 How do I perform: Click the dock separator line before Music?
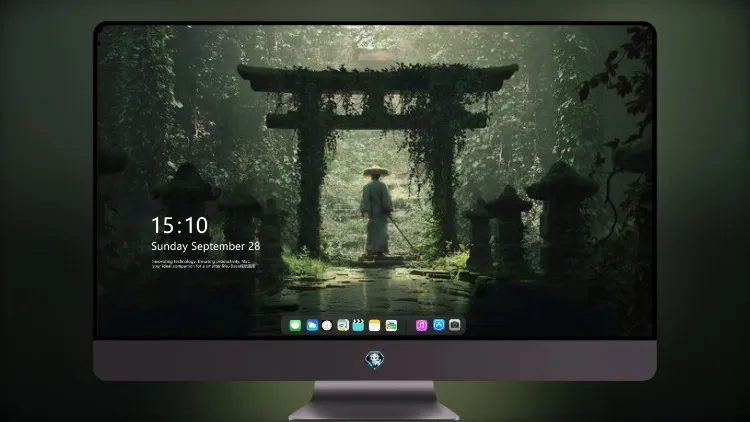pyautogui.click(x=407, y=325)
